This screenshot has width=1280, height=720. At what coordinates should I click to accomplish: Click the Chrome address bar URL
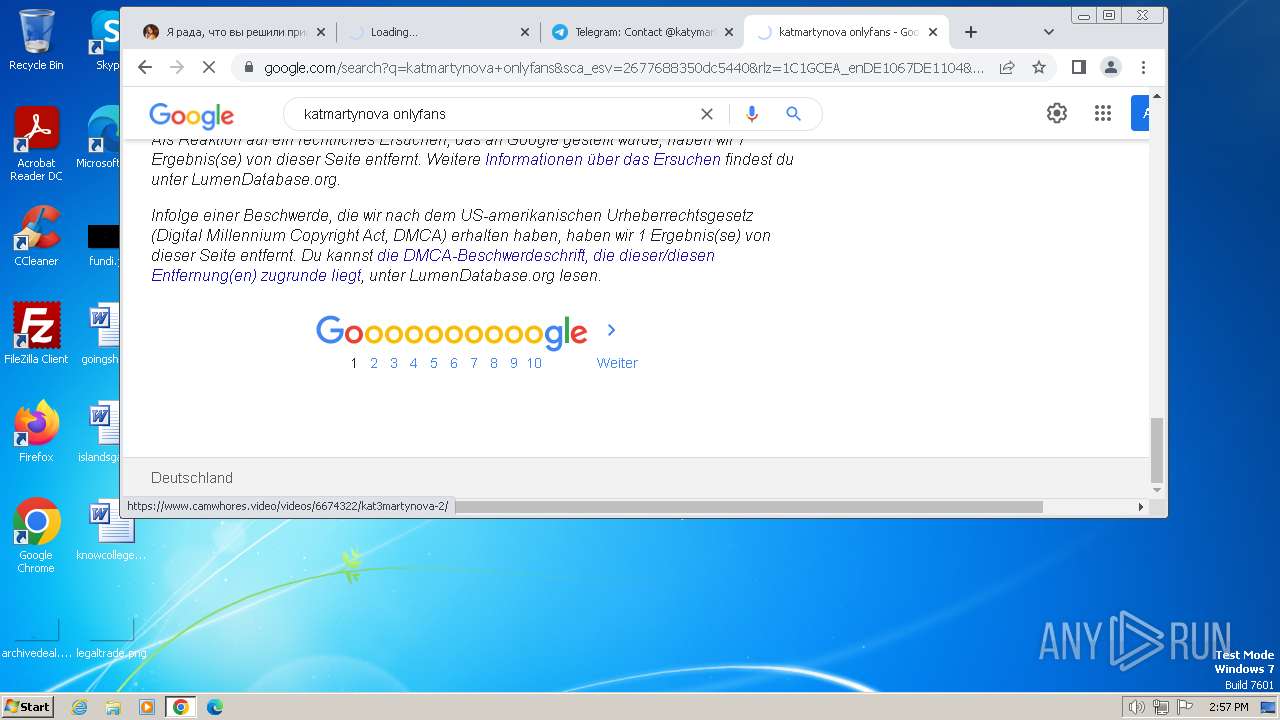click(x=623, y=68)
